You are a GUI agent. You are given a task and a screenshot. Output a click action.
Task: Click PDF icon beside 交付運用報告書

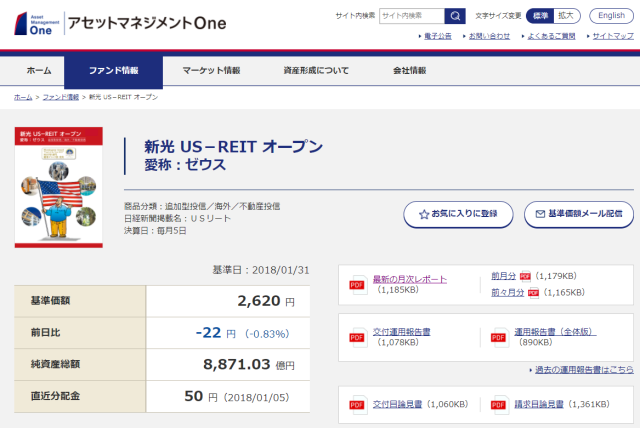pos(357,337)
